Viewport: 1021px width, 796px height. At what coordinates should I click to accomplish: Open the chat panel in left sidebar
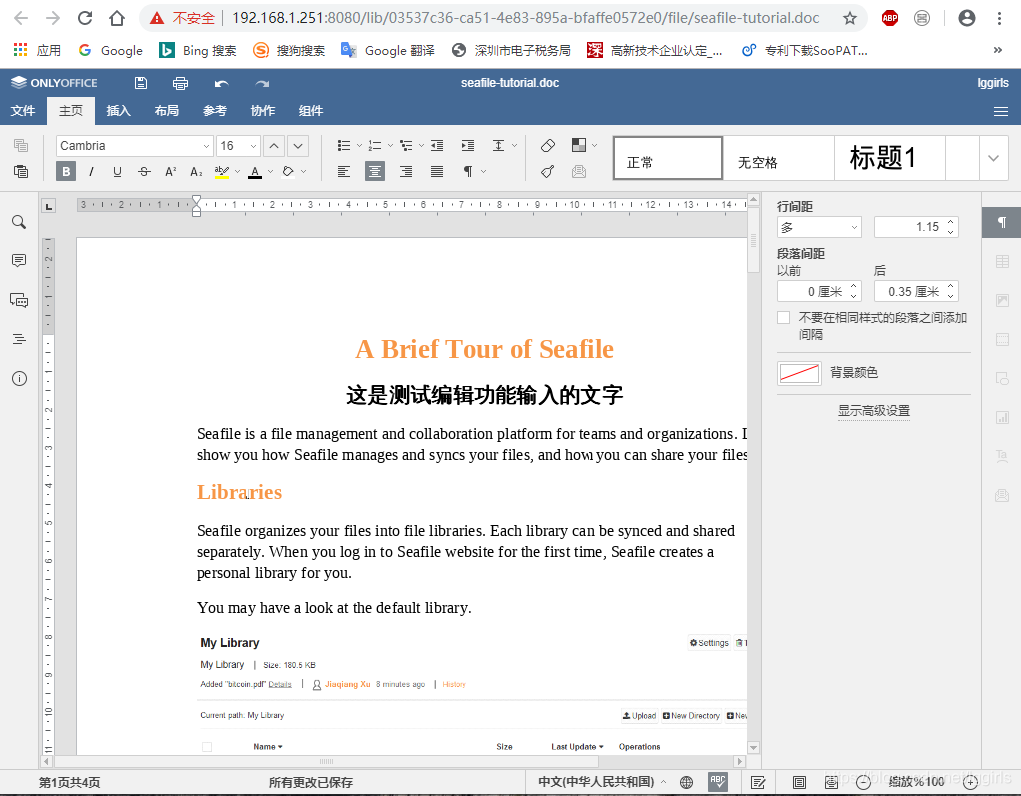(x=20, y=300)
